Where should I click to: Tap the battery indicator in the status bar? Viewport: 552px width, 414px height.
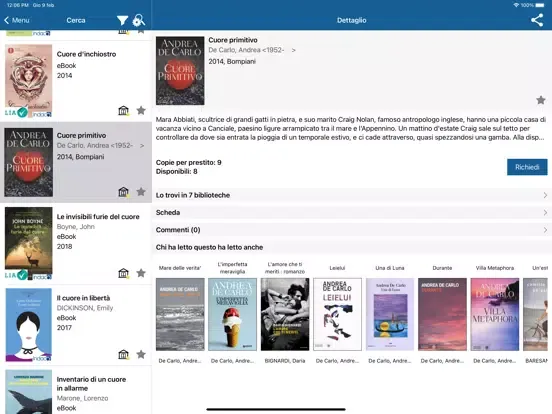coord(540,5)
